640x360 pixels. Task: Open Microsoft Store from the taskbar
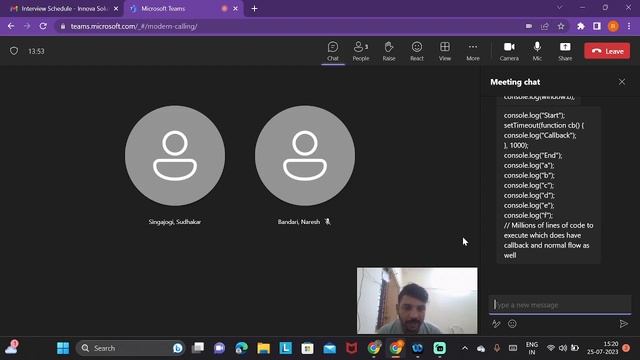(307, 348)
